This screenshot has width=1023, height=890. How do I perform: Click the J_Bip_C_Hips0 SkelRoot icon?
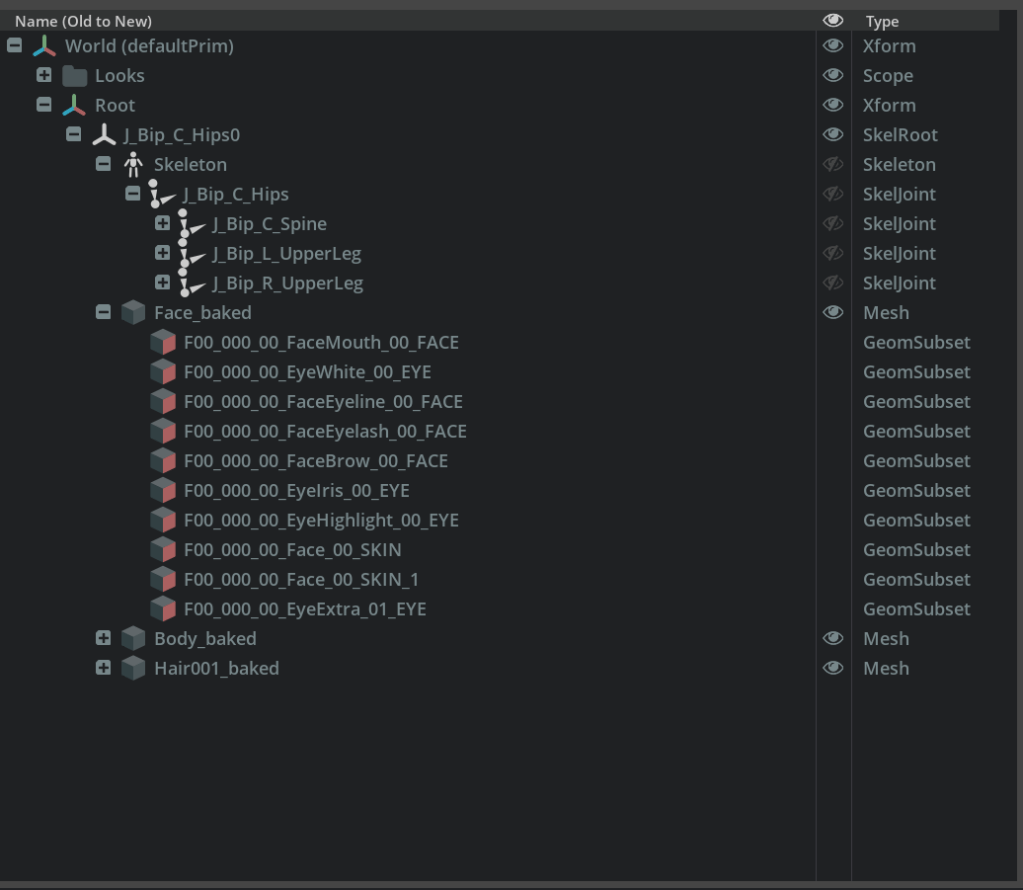click(x=104, y=135)
